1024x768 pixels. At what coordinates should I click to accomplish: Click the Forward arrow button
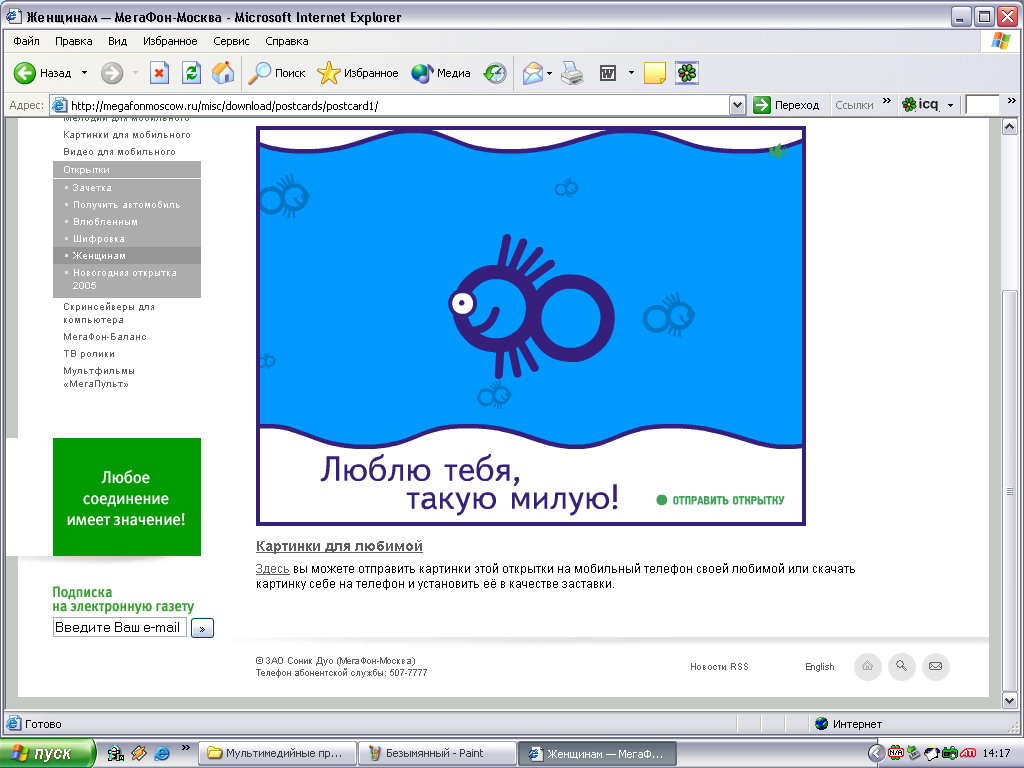coord(112,73)
